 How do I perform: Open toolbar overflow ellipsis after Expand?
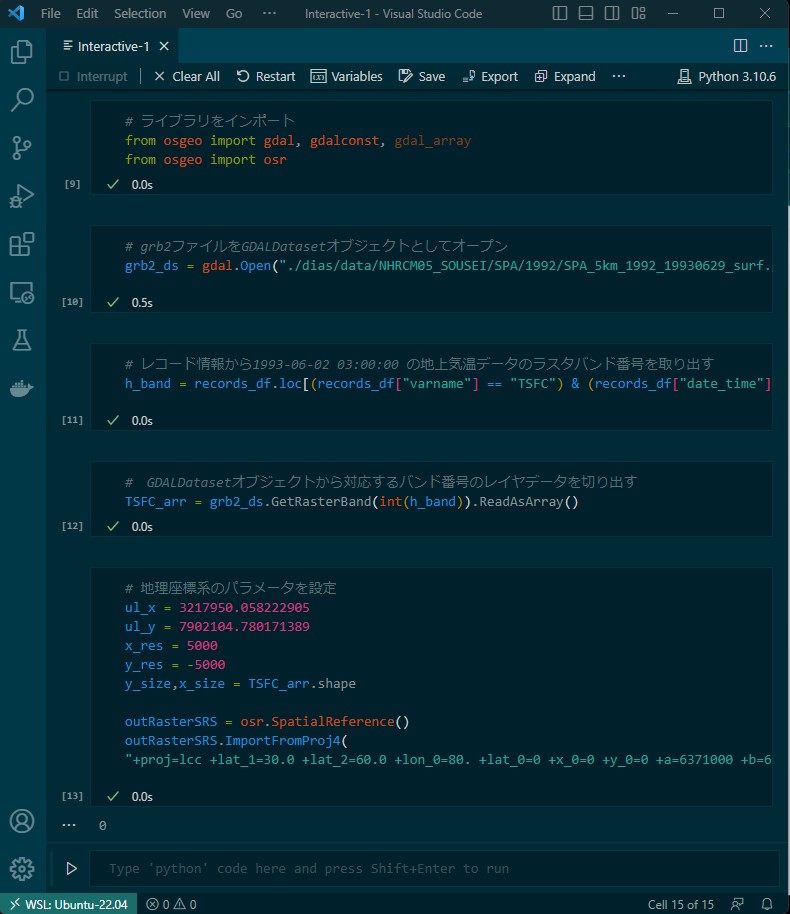pos(619,76)
